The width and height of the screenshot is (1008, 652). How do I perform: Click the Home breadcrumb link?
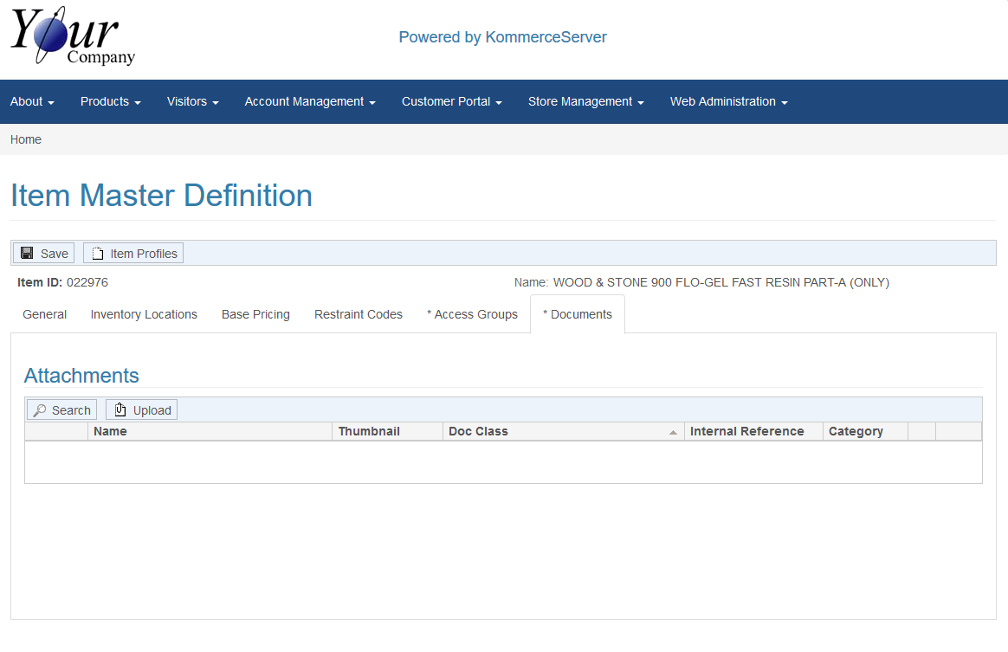coord(26,140)
